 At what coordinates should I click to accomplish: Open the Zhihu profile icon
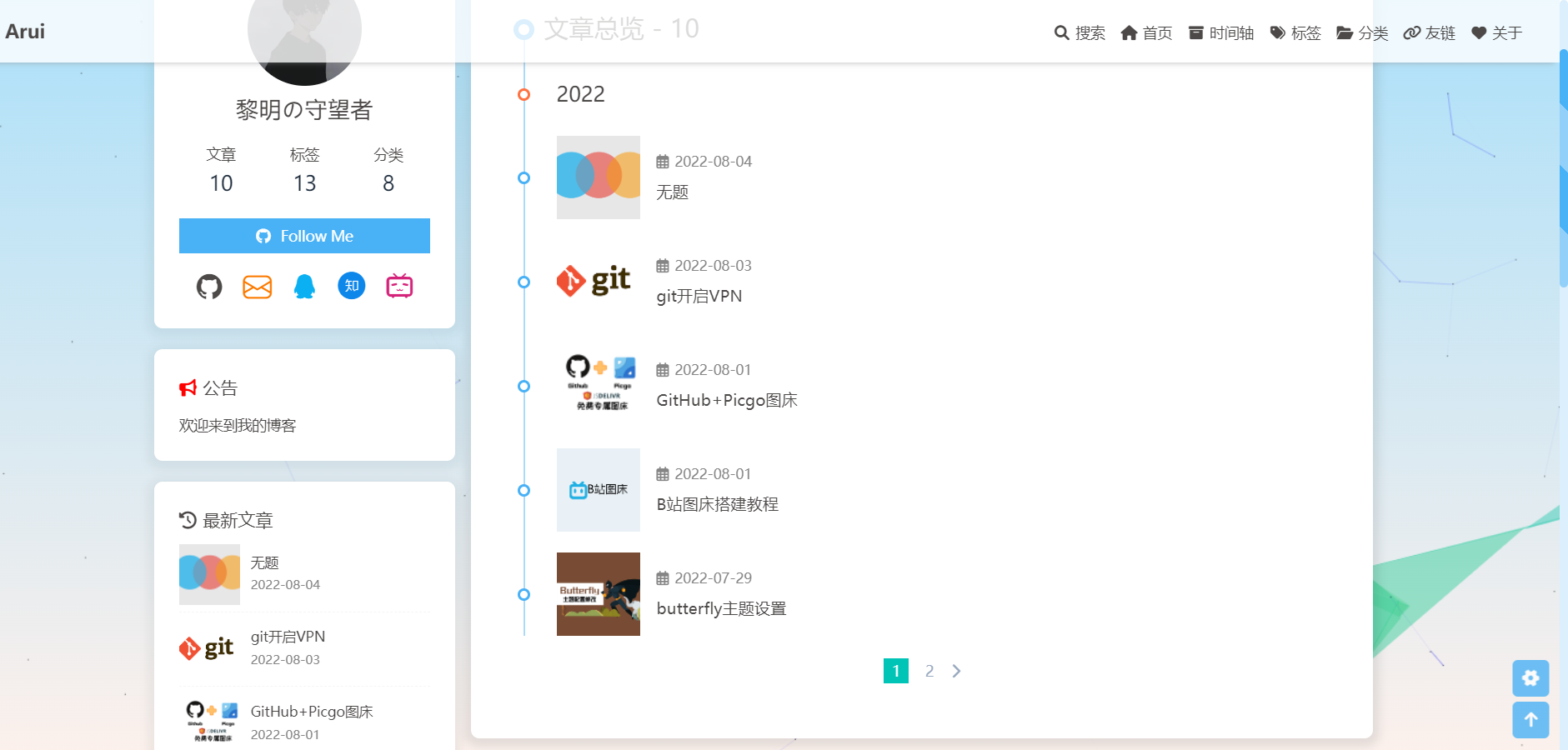(x=352, y=286)
